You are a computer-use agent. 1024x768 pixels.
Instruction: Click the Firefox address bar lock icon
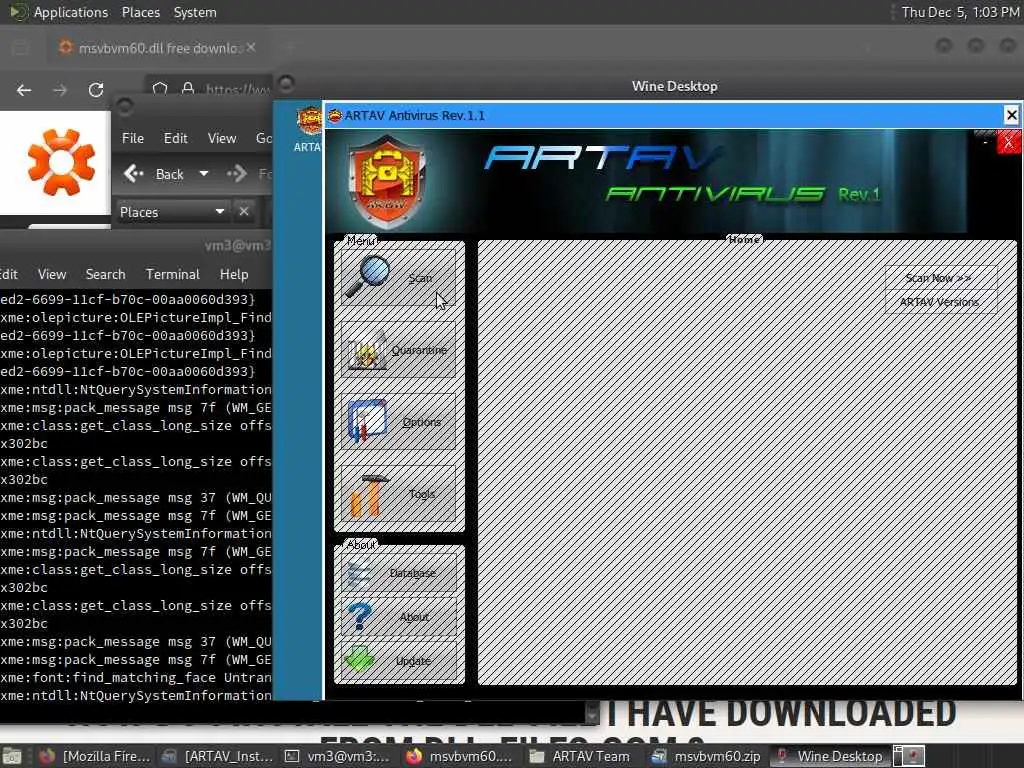(x=188, y=88)
